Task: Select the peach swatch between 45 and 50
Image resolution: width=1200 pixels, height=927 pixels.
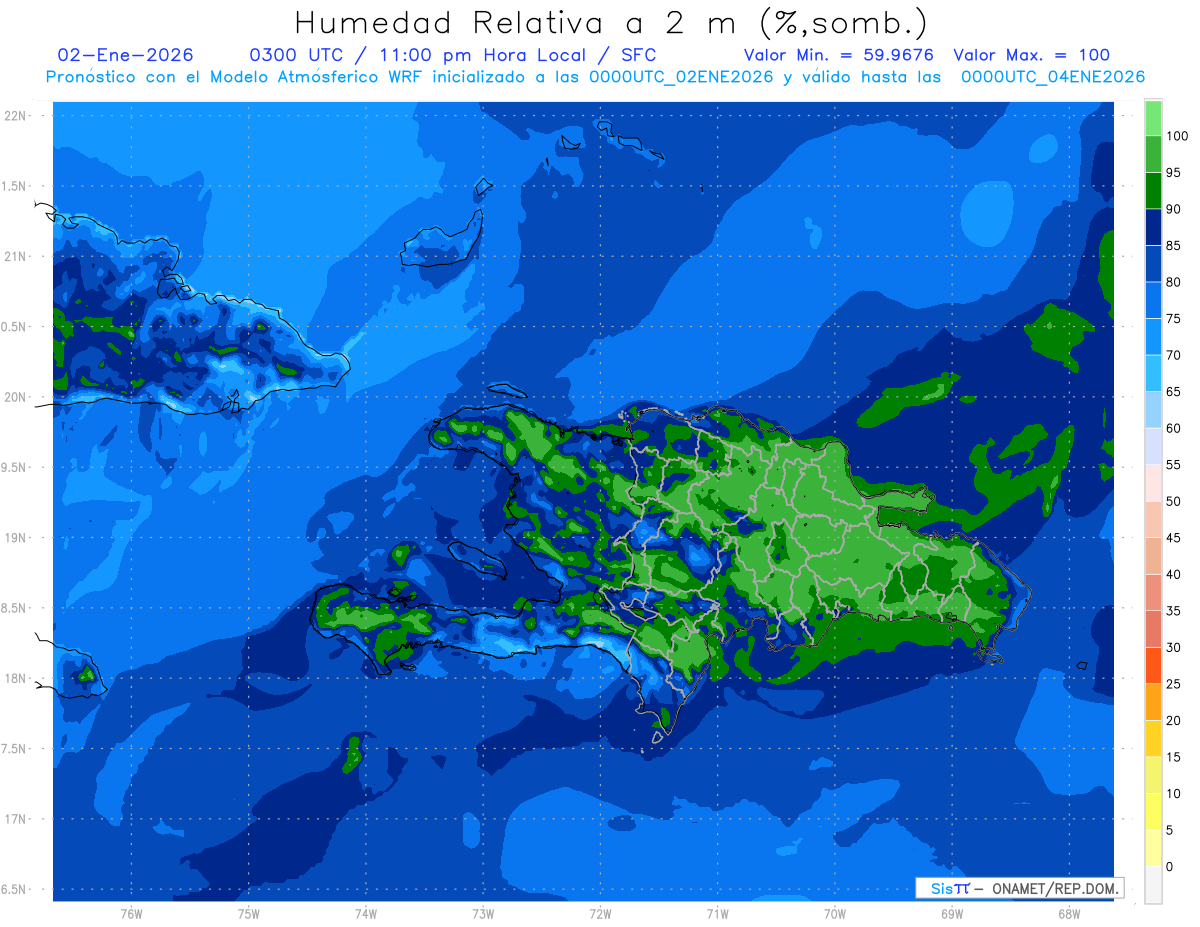Action: pos(1153,519)
